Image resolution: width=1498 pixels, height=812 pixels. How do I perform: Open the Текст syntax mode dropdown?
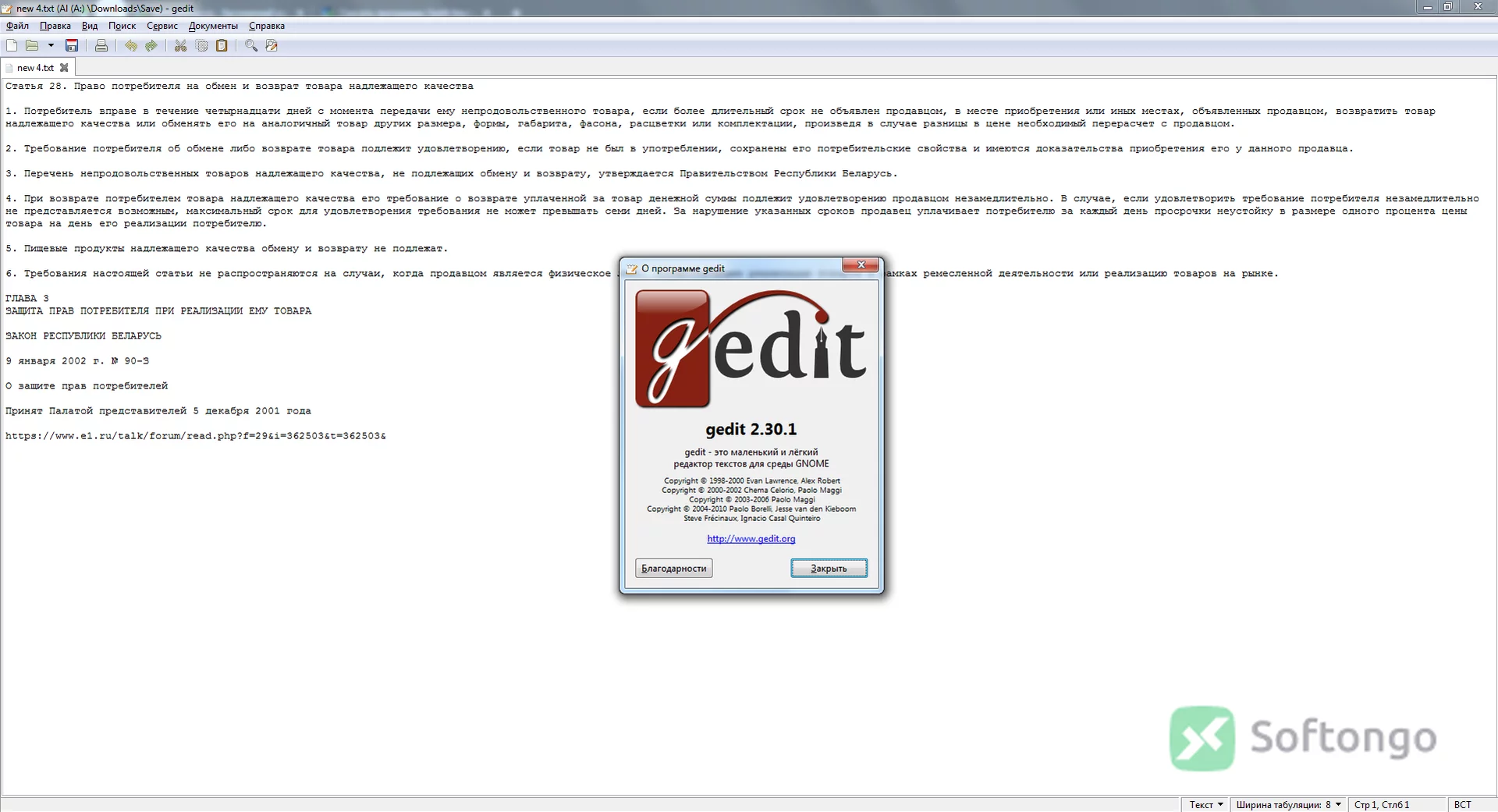click(x=1206, y=805)
